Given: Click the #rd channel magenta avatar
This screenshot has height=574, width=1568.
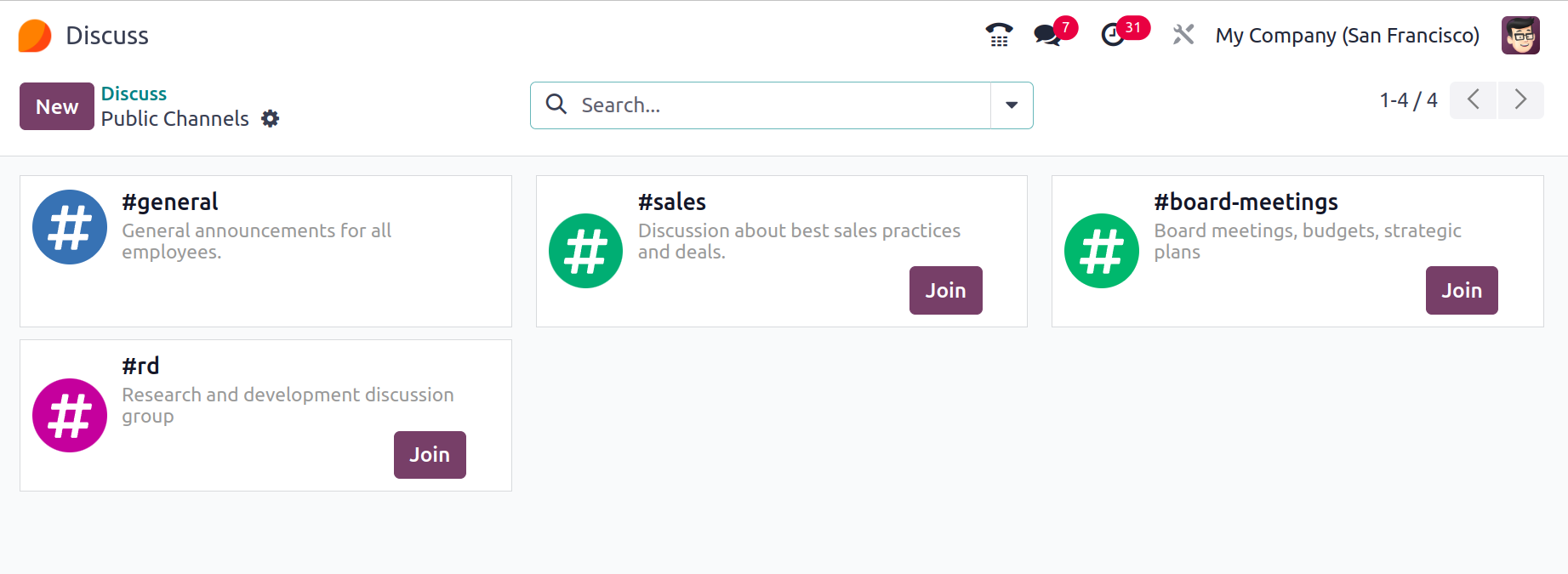Looking at the screenshot, I should pyautogui.click(x=70, y=415).
